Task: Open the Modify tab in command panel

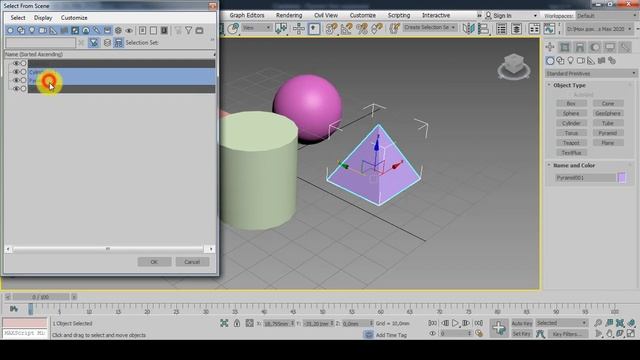Action: point(565,47)
